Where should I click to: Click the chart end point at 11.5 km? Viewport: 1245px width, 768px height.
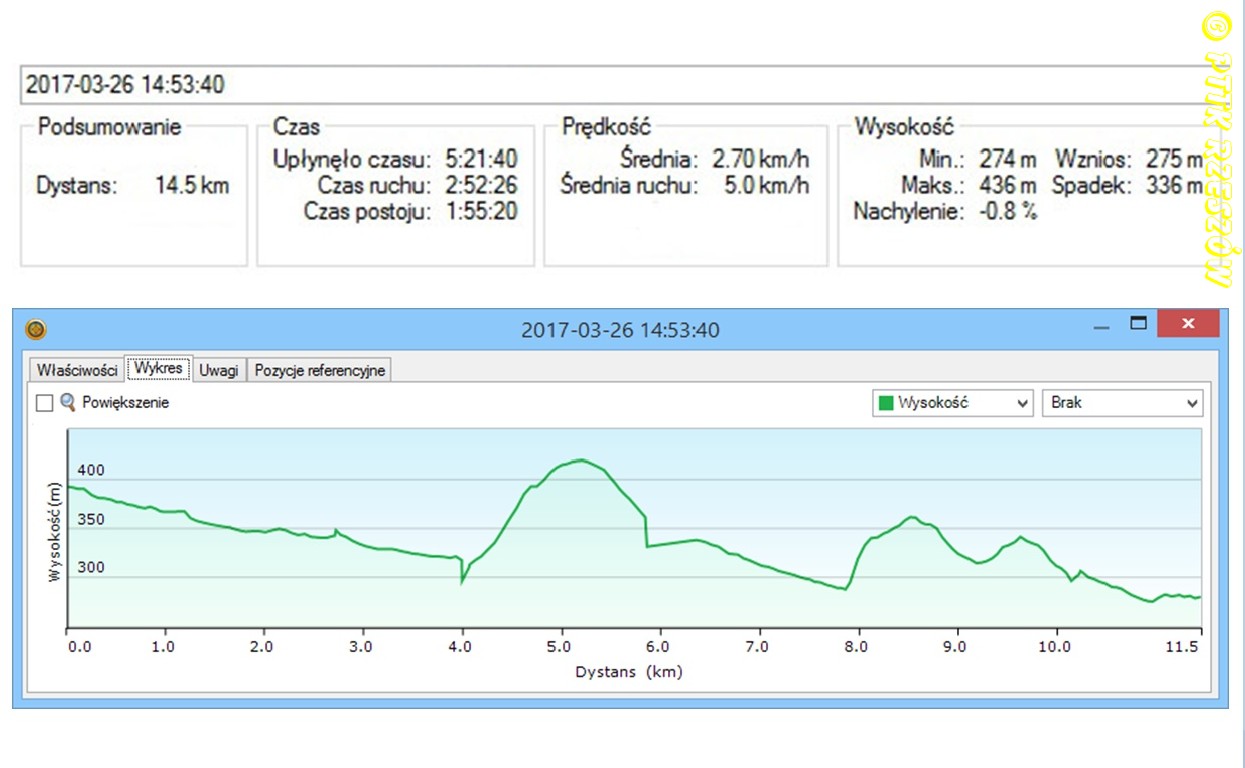1198,597
